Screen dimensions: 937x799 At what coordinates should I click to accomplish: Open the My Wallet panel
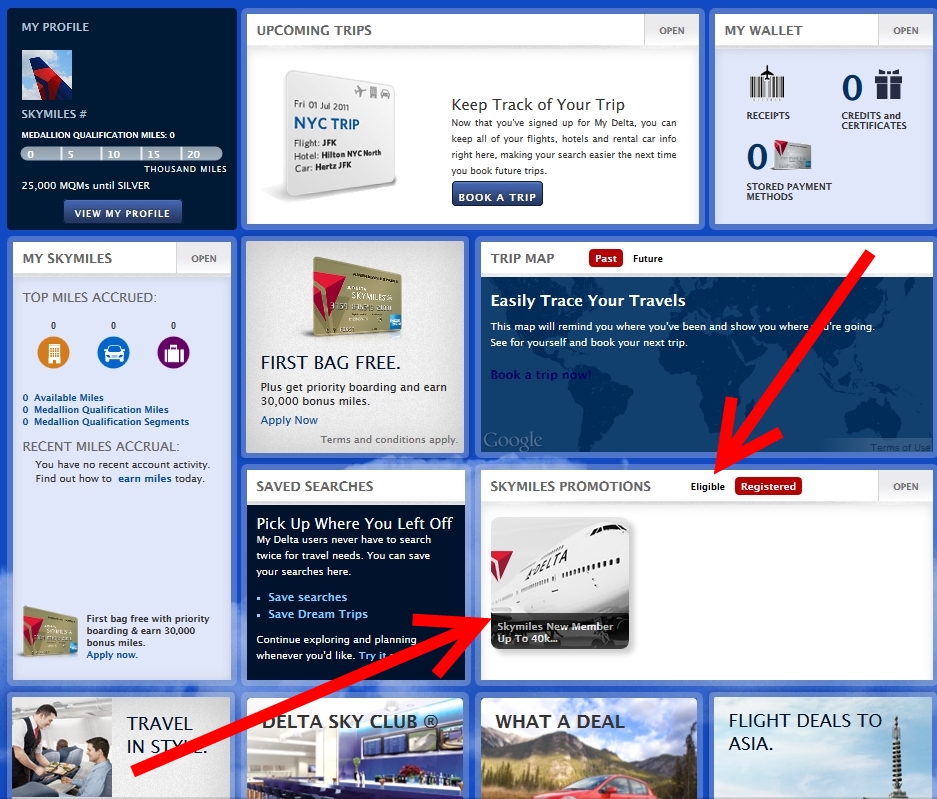[x=905, y=30]
